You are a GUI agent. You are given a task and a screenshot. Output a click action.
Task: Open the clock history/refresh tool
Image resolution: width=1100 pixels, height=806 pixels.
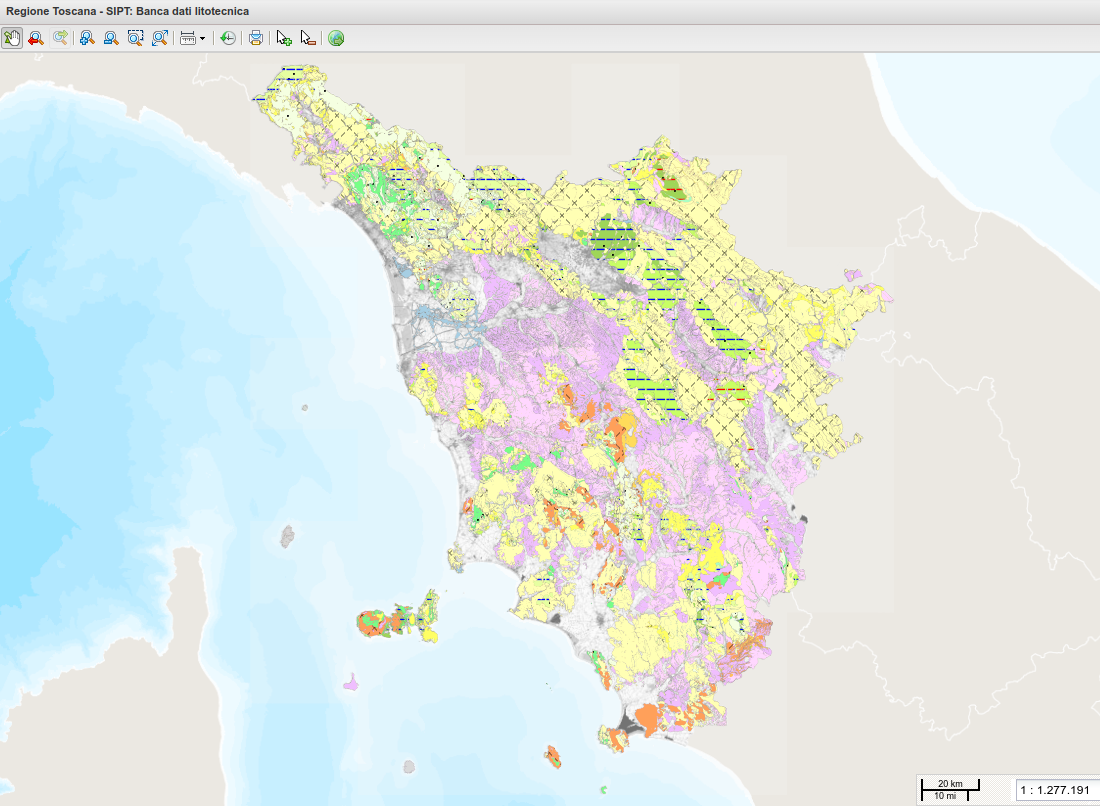click(228, 38)
